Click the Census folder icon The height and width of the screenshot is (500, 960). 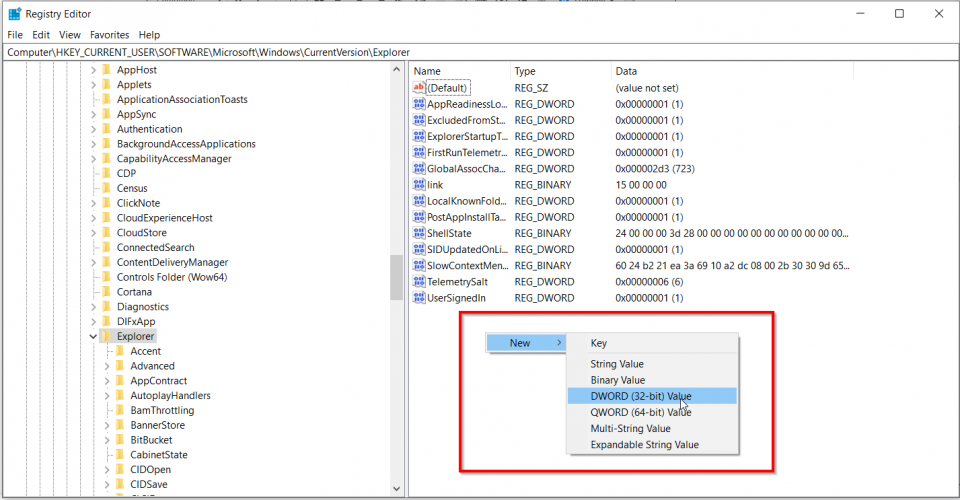(x=107, y=188)
